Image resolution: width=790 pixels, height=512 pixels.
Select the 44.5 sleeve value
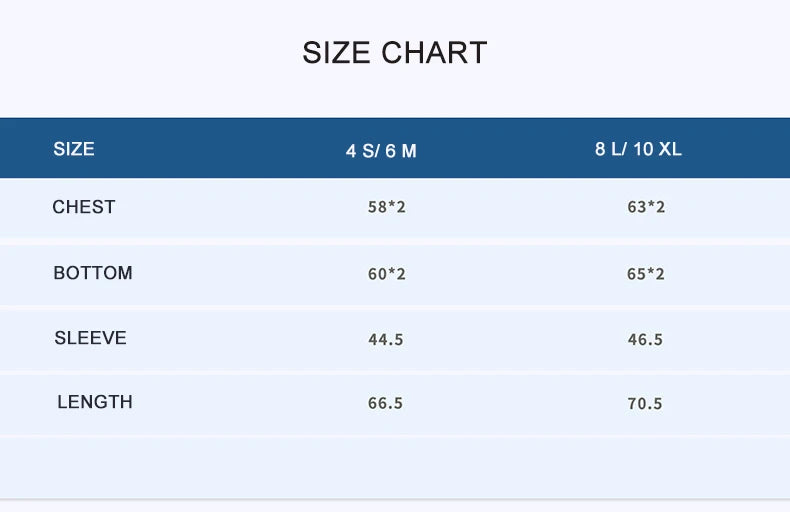pos(385,340)
